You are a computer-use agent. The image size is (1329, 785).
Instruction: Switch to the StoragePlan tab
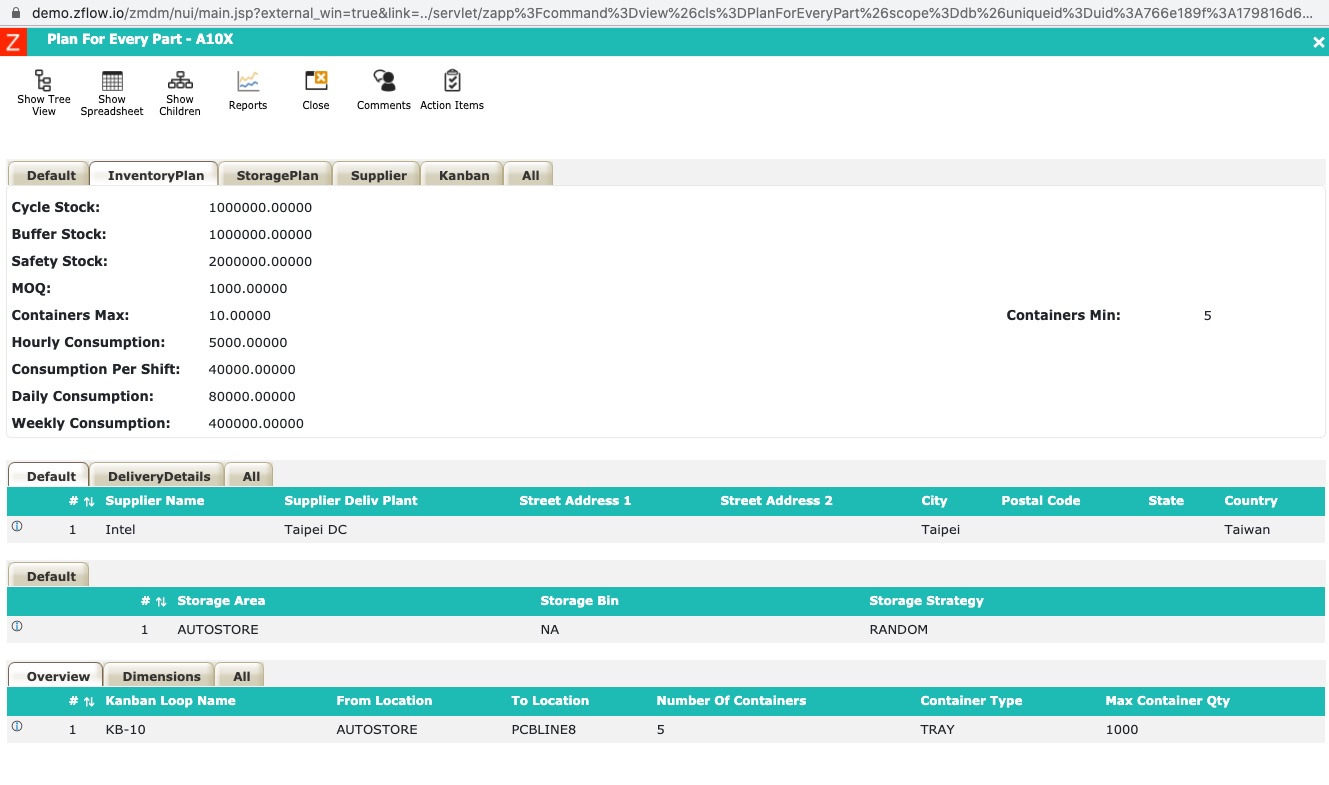(277, 175)
